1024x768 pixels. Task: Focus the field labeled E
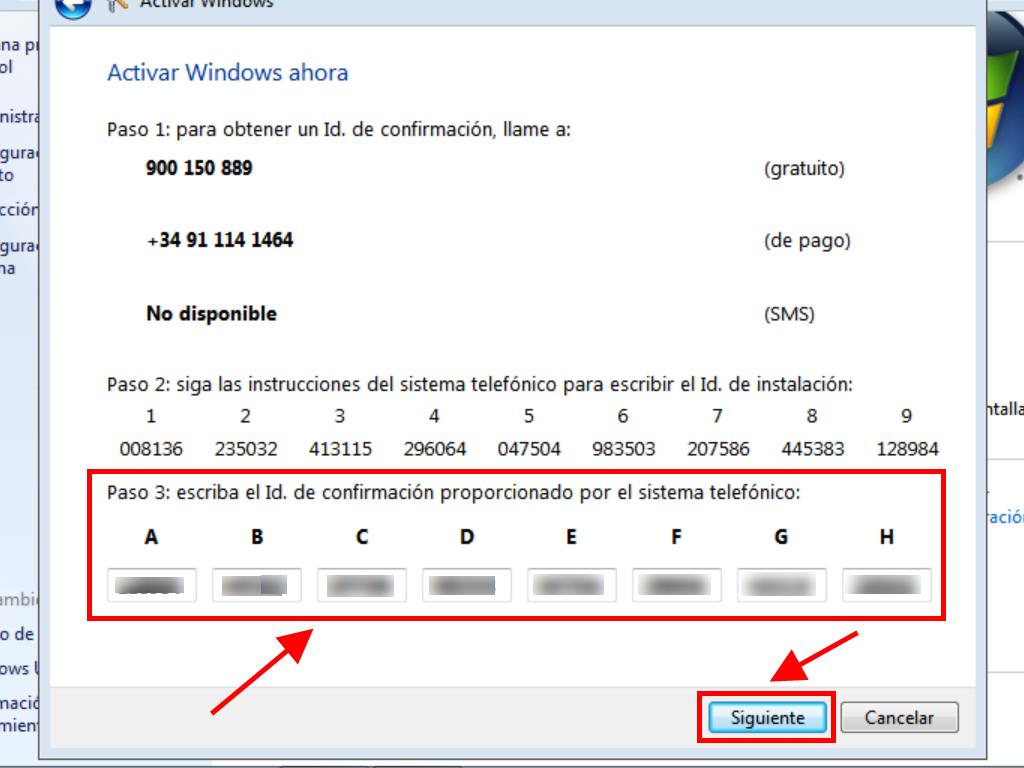572,585
